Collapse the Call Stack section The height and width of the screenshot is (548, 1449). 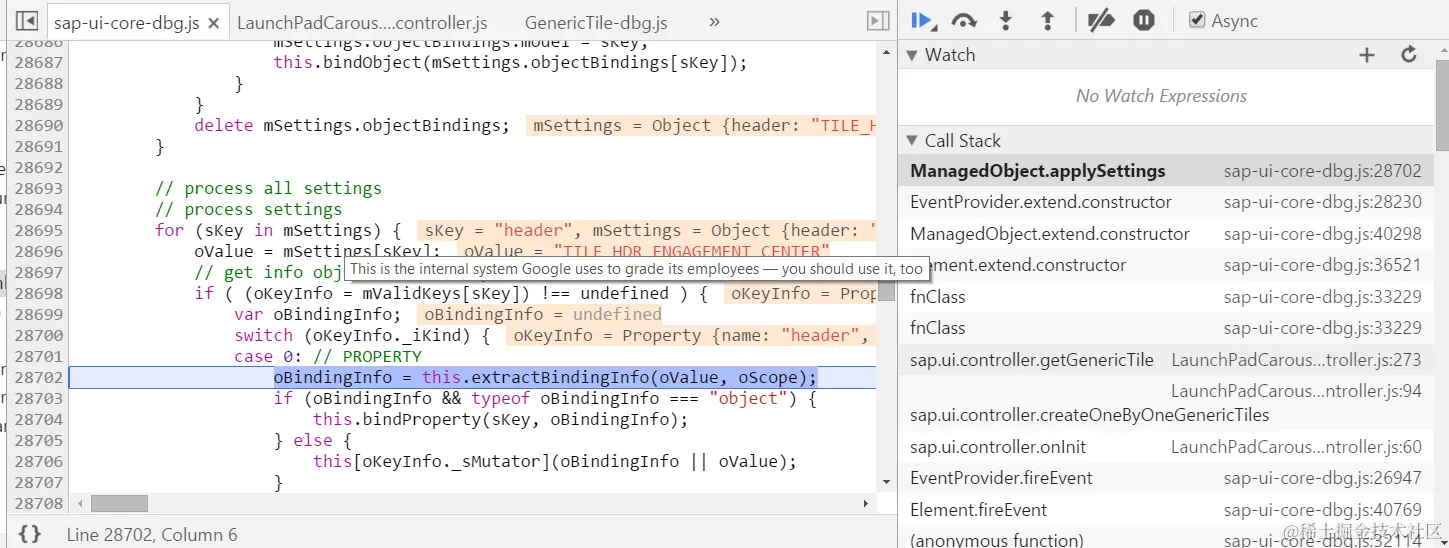pos(912,141)
